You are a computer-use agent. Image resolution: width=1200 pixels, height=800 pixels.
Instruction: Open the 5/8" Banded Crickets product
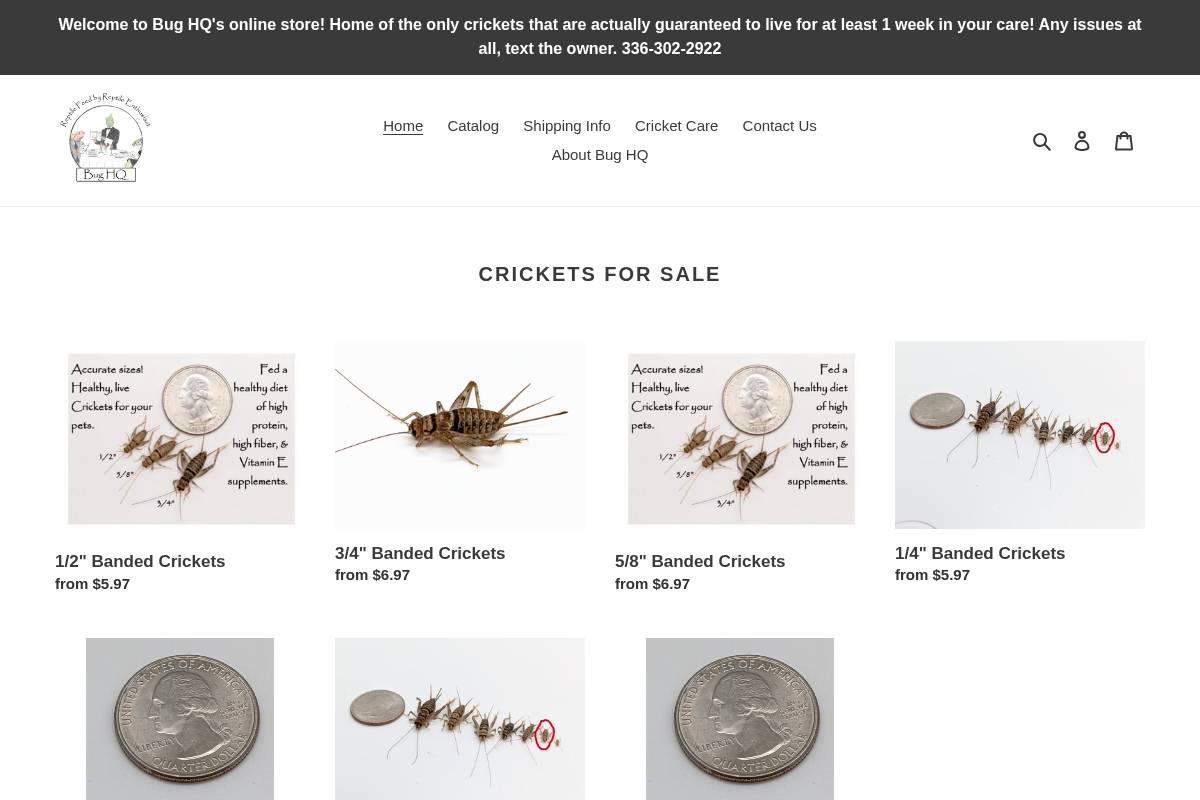click(700, 561)
